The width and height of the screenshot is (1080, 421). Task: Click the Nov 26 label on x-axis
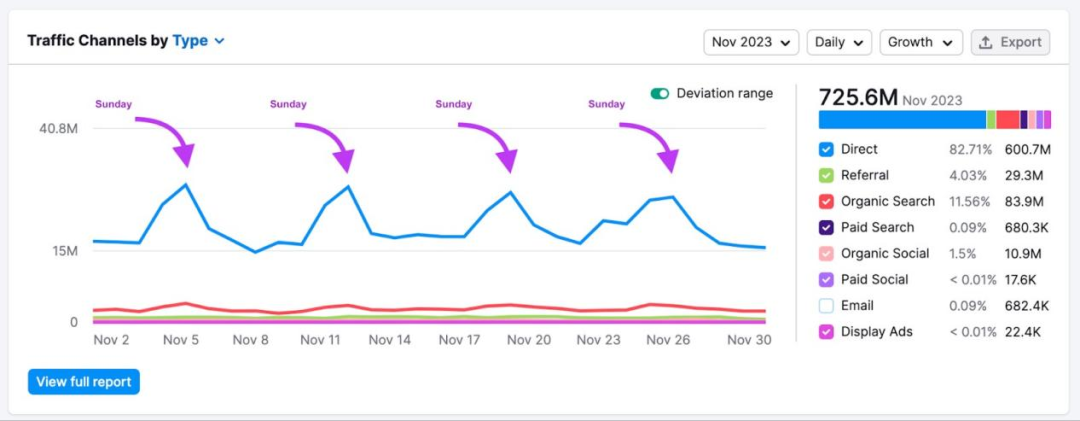coord(668,340)
